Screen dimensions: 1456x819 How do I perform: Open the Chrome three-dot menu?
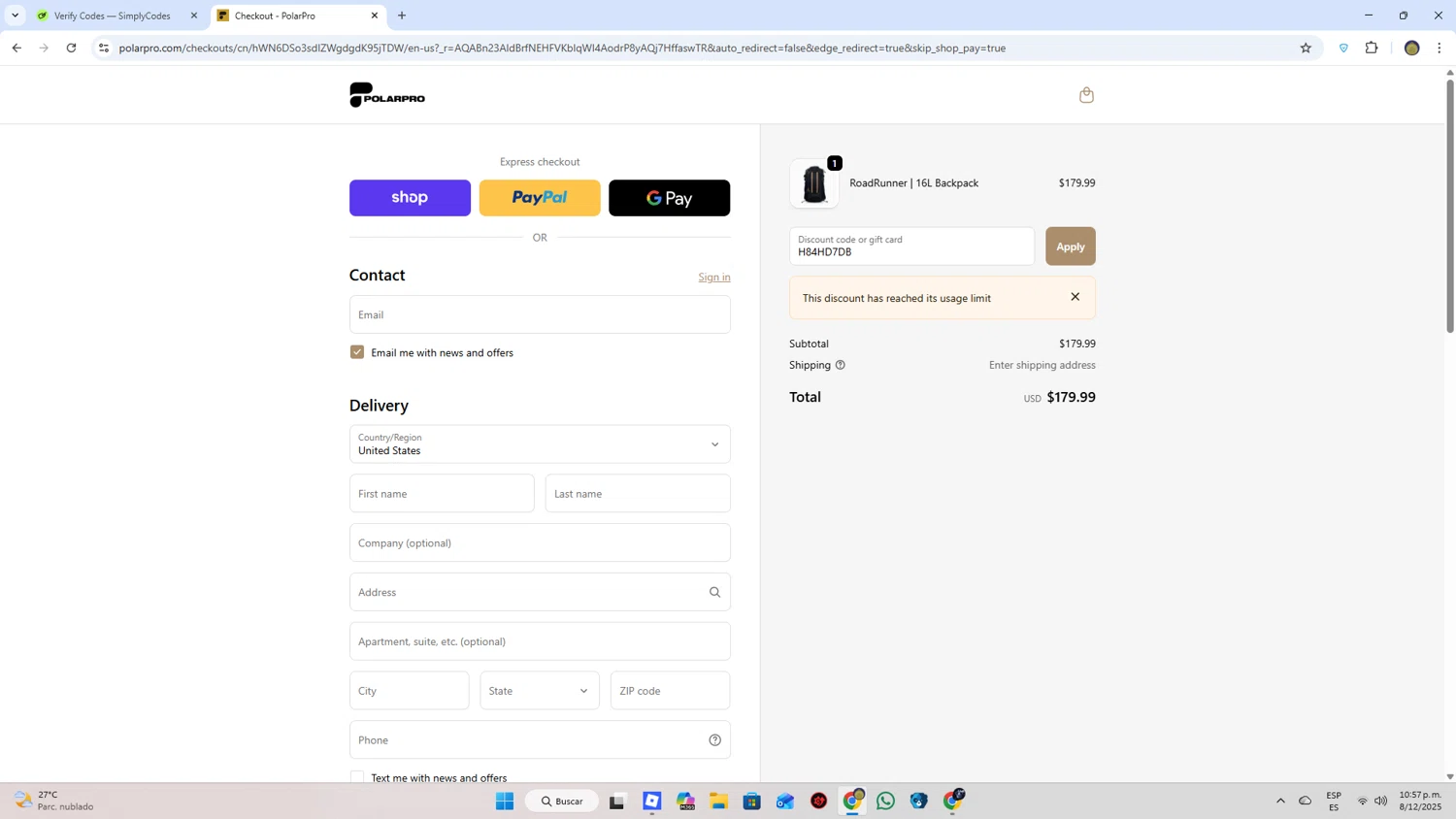pyautogui.click(x=1439, y=48)
